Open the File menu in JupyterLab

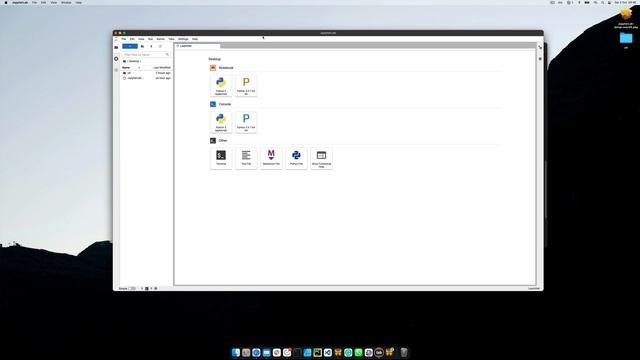tap(124, 39)
